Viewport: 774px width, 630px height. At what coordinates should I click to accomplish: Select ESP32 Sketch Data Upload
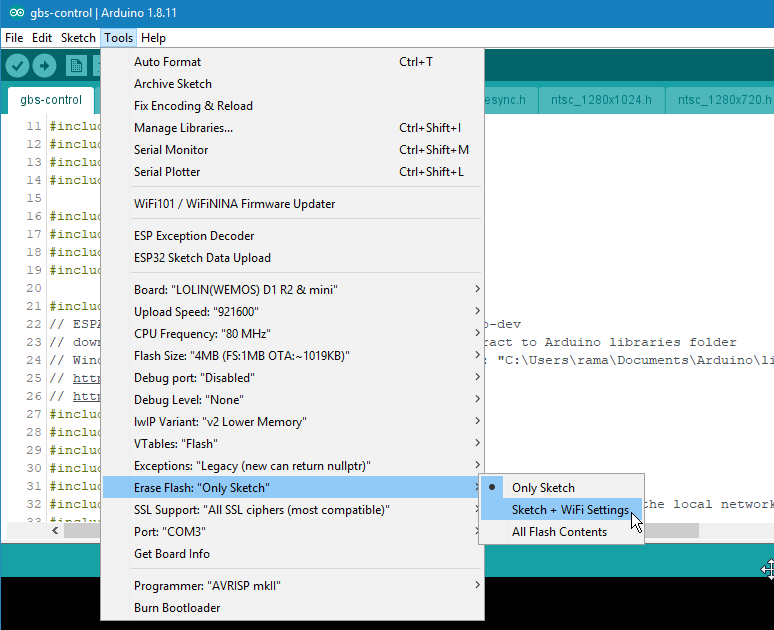coord(292,258)
